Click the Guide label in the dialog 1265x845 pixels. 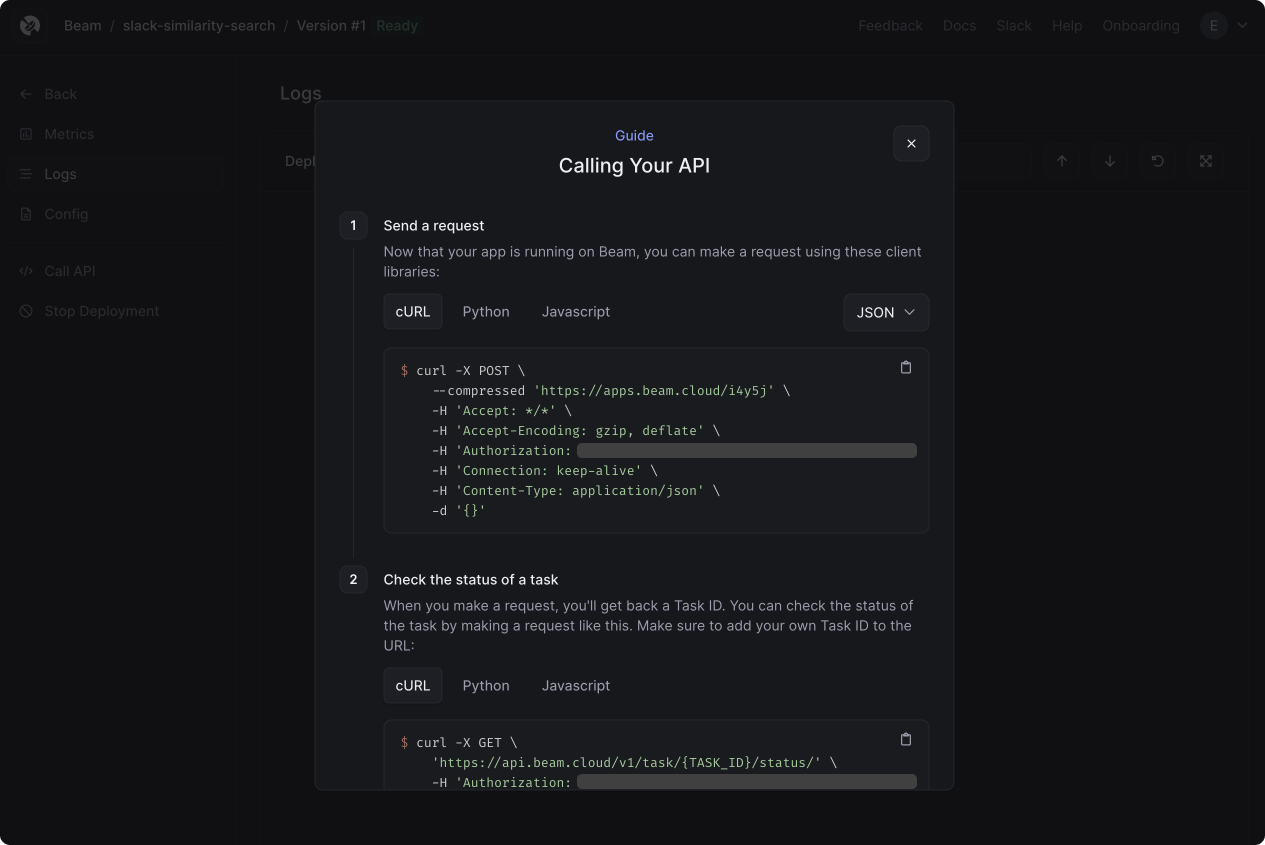pyautogui.click(x=634, y=136)
